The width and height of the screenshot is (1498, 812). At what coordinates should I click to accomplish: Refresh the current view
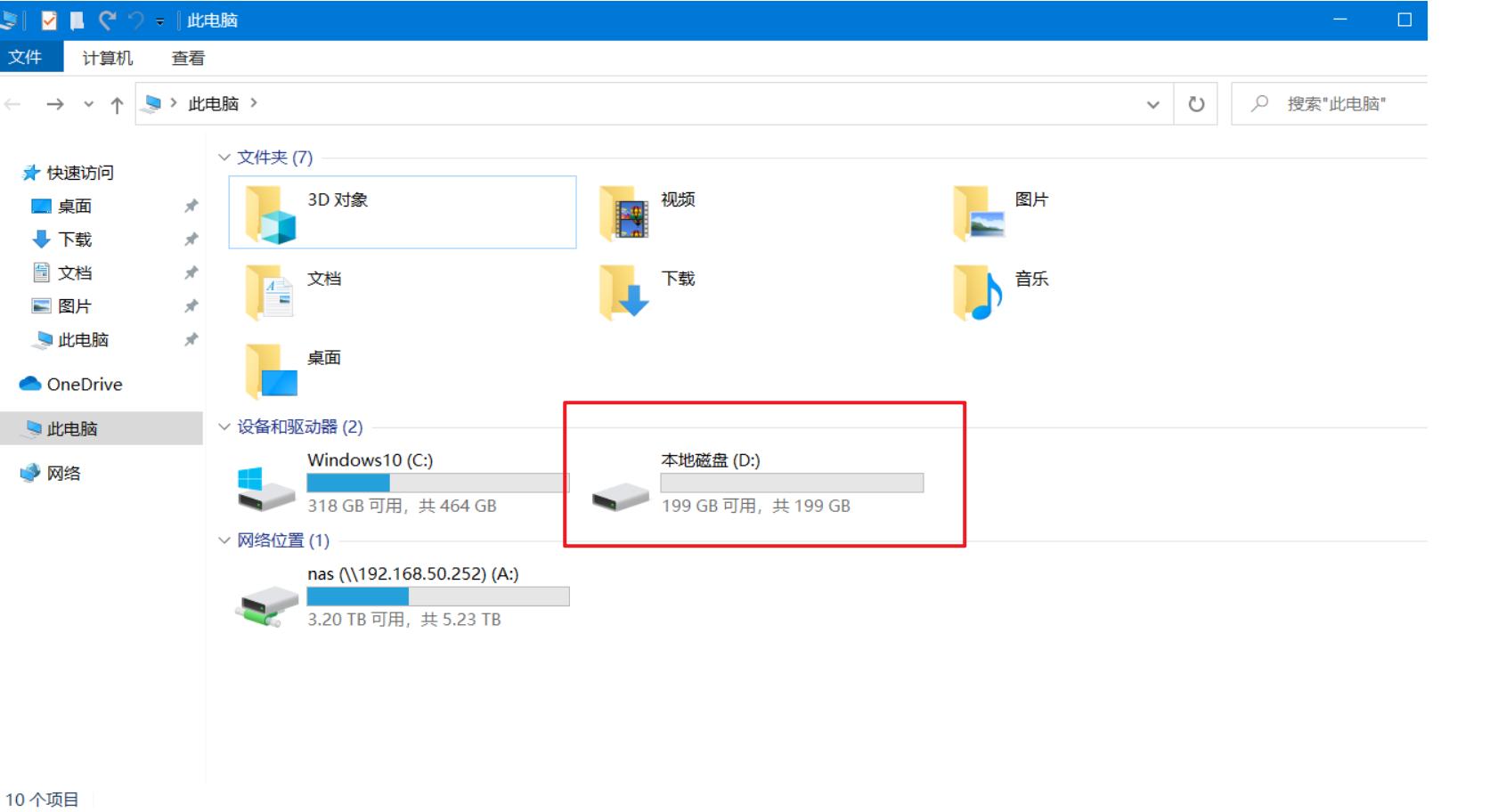click(1194, 103)
